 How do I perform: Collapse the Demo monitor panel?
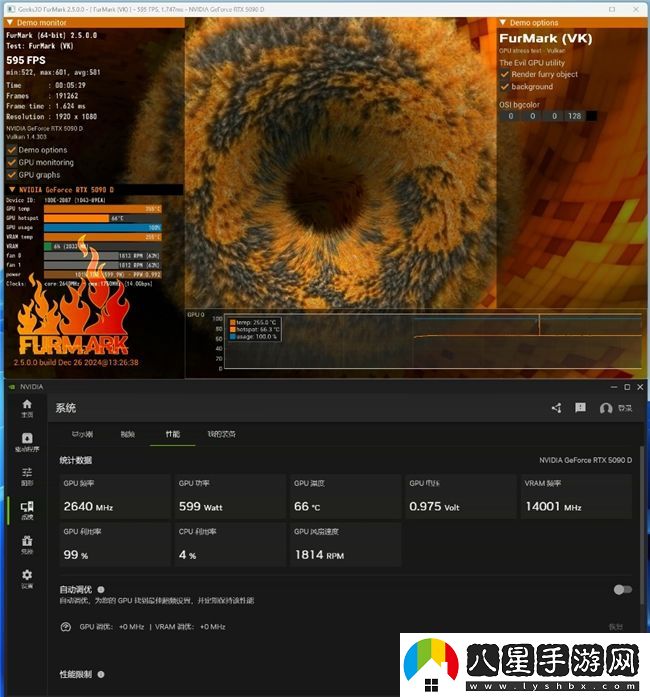(x=10, y=23)
